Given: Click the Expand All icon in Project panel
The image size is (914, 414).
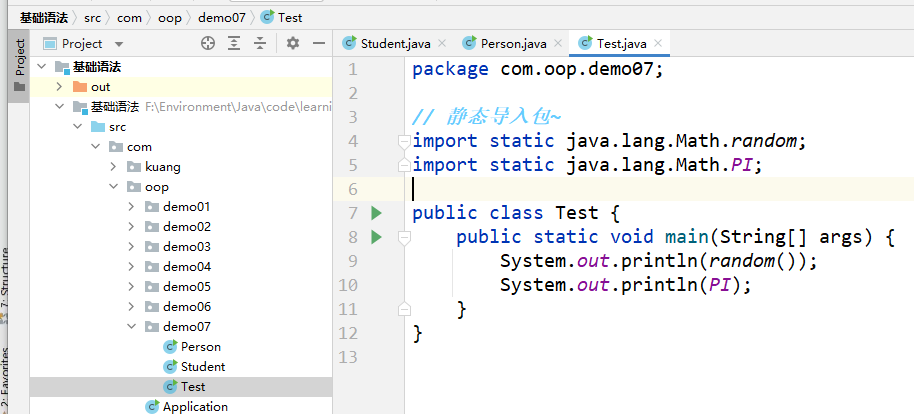Looking at the screenshot, I should click(234, 43).
